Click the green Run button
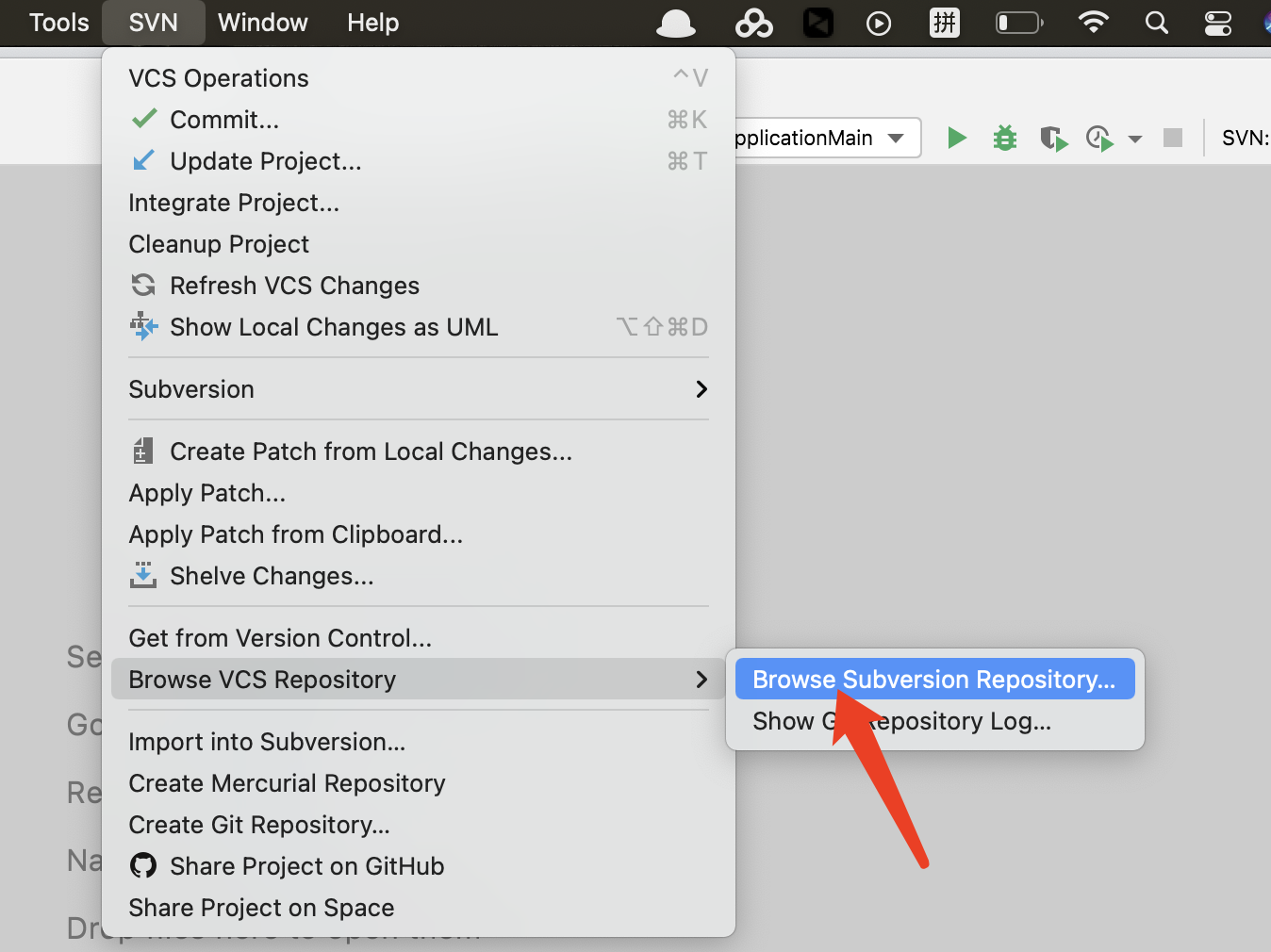Viewport: 1271px width, 952px height. [957, 139]
